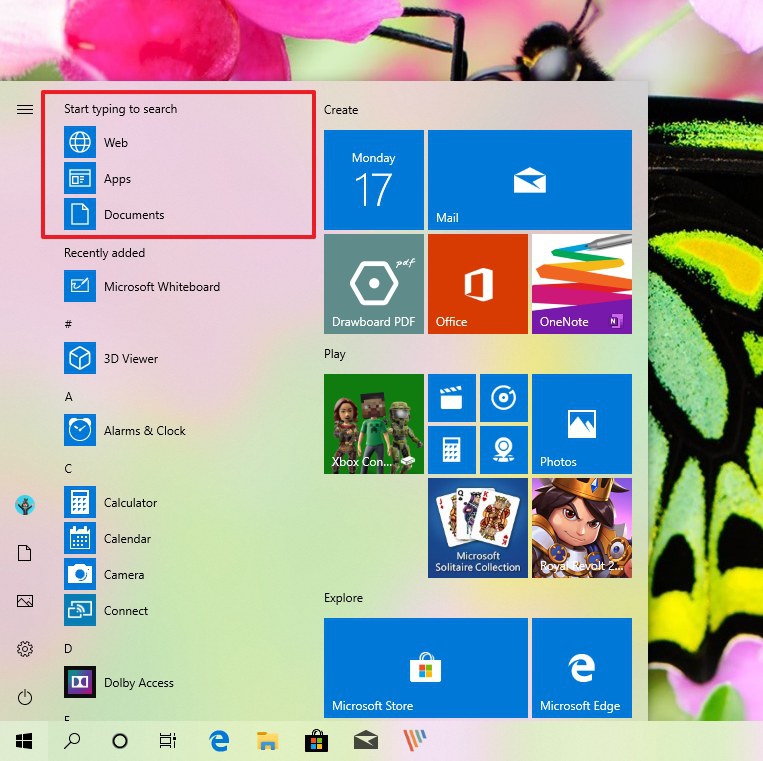Image resolution: width=763 pixels, height=761 pixels.
Task: Click the Create group header
Action: (341, 110)
